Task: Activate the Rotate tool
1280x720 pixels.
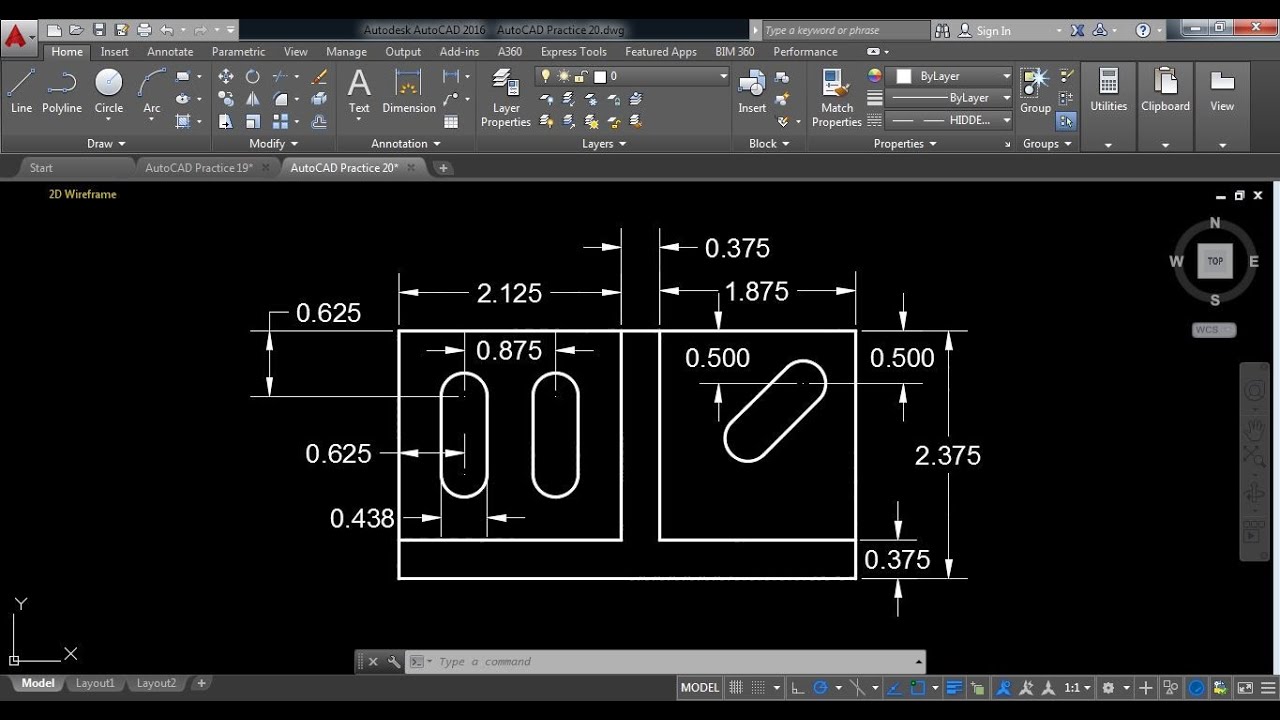Action: point(253,76)
